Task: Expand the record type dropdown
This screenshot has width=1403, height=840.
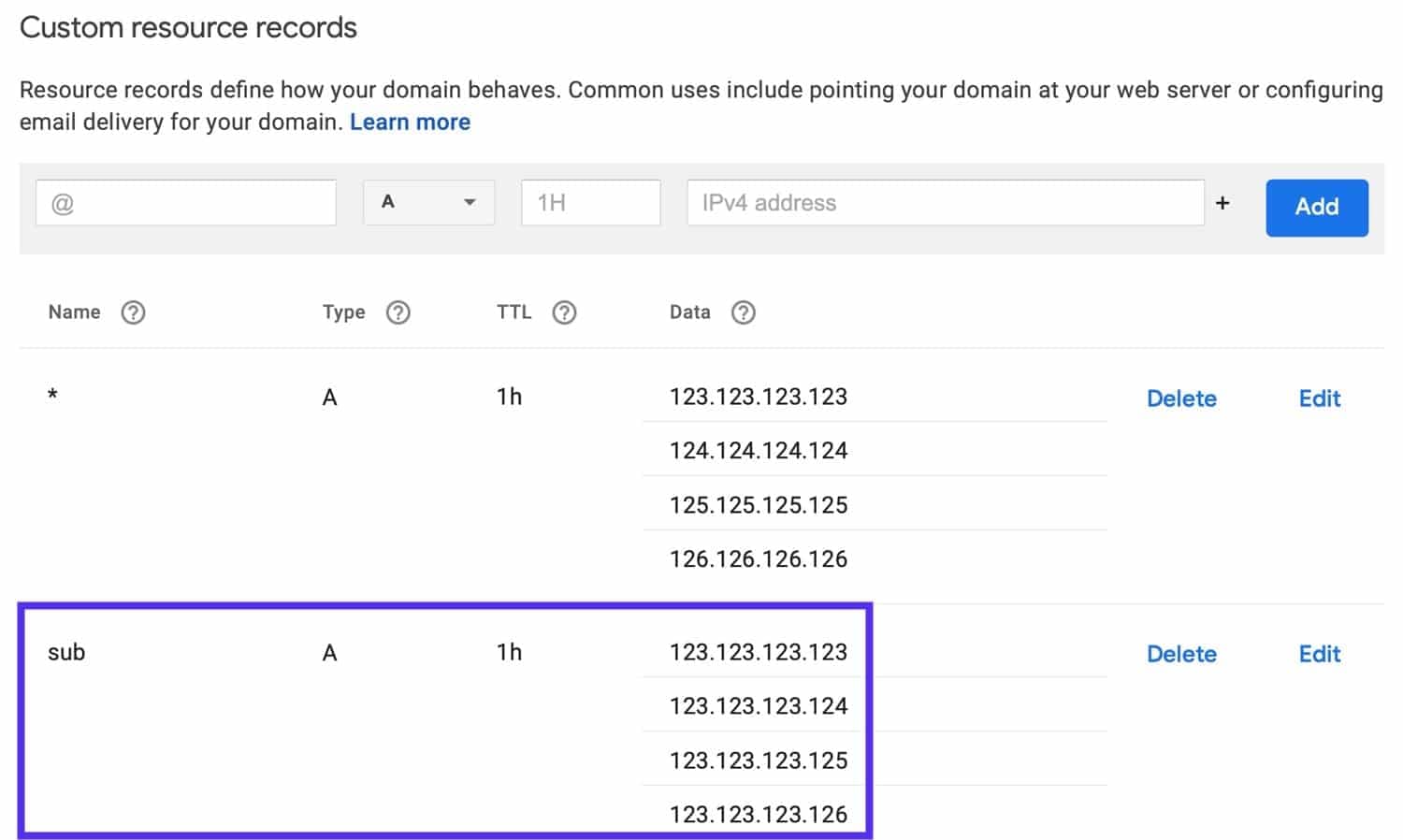Action: [x=428, y=202]
